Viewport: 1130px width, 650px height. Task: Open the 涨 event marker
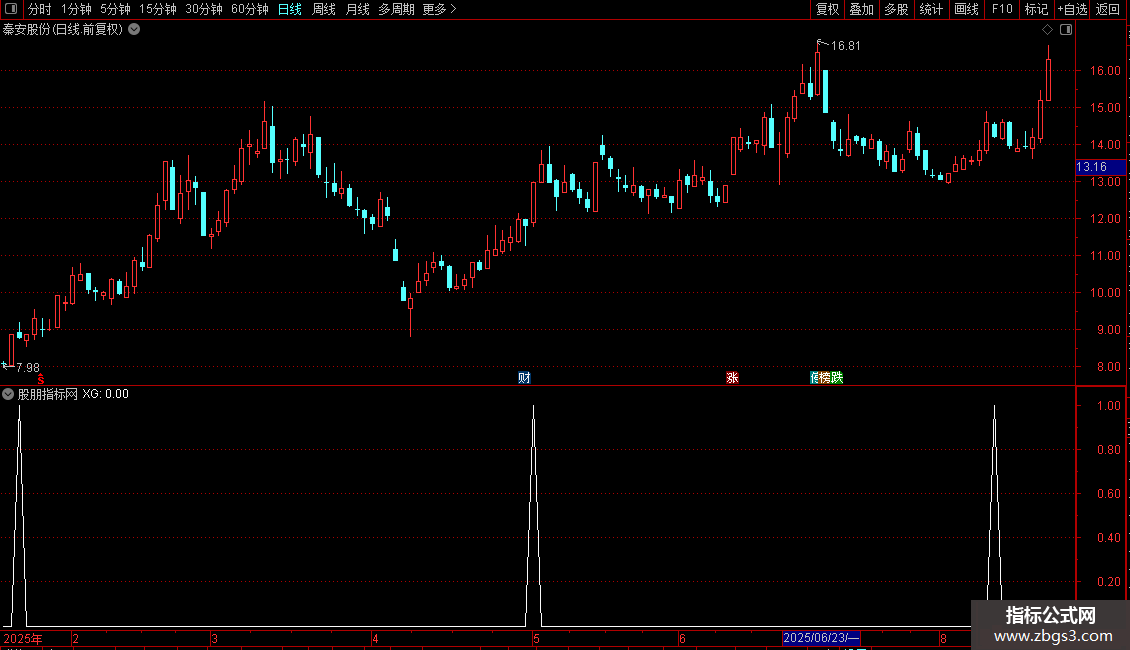[732, 378]
